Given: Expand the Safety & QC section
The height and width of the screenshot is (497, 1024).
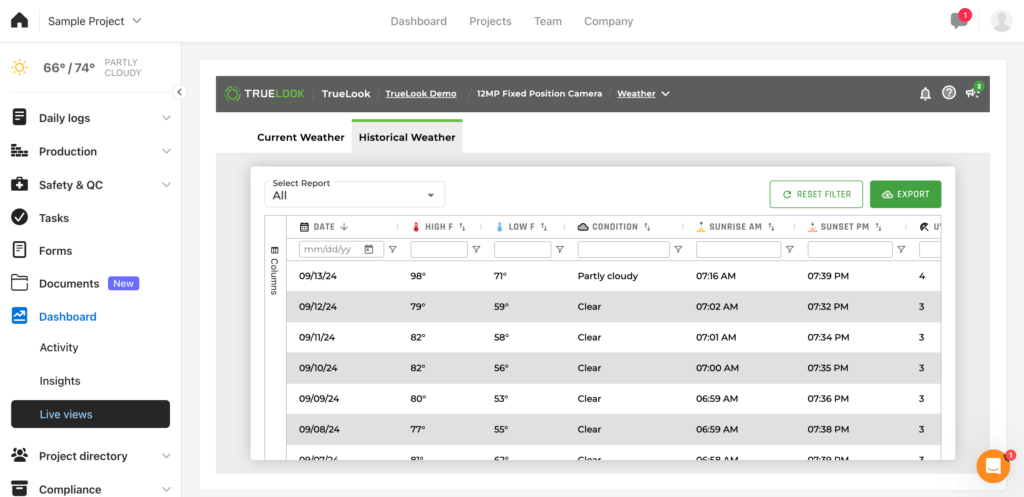Looking at the screenshot, I should coord(167,185).
